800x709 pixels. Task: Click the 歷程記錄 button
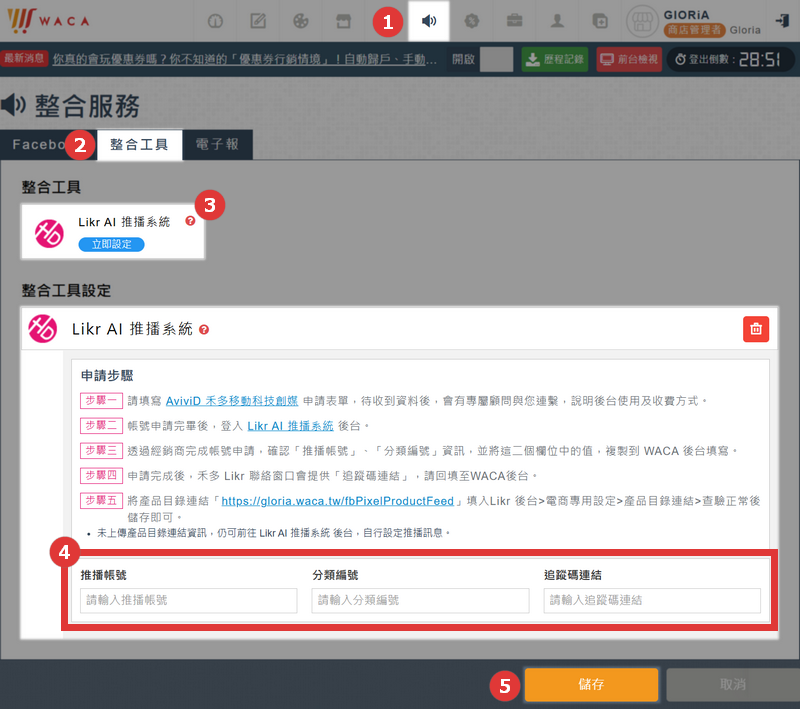point(555,59)
